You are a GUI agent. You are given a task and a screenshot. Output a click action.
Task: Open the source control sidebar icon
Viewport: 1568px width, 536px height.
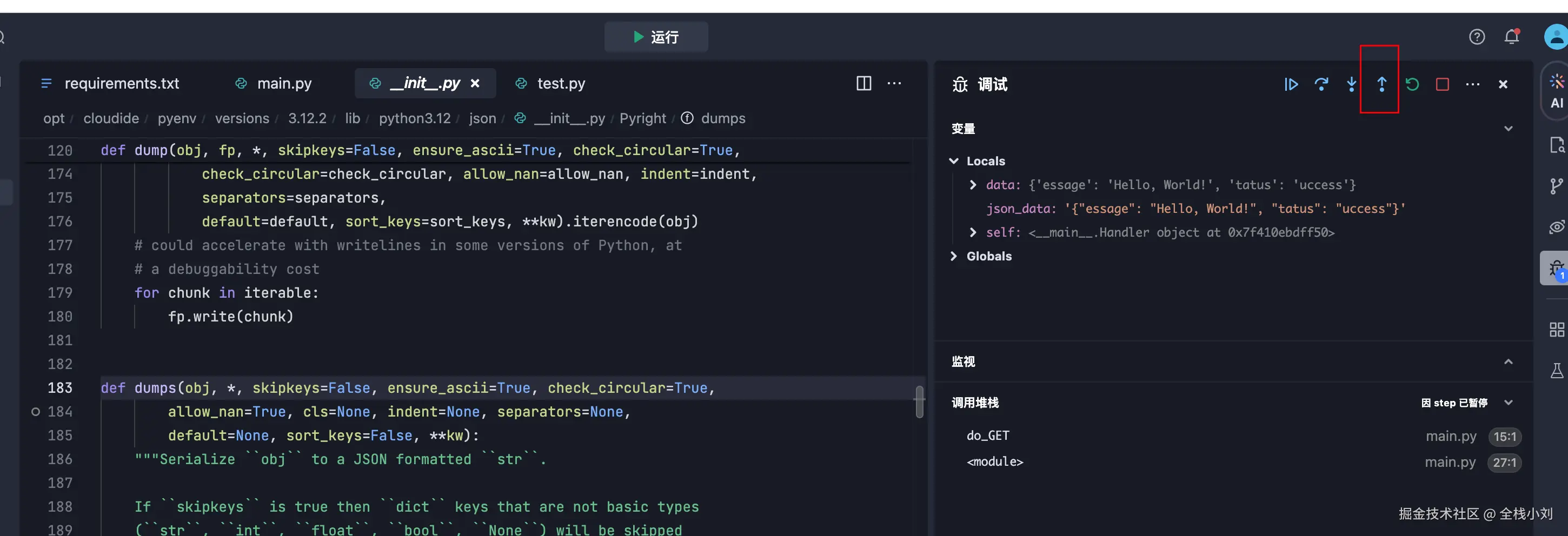tap(1557, 185)
